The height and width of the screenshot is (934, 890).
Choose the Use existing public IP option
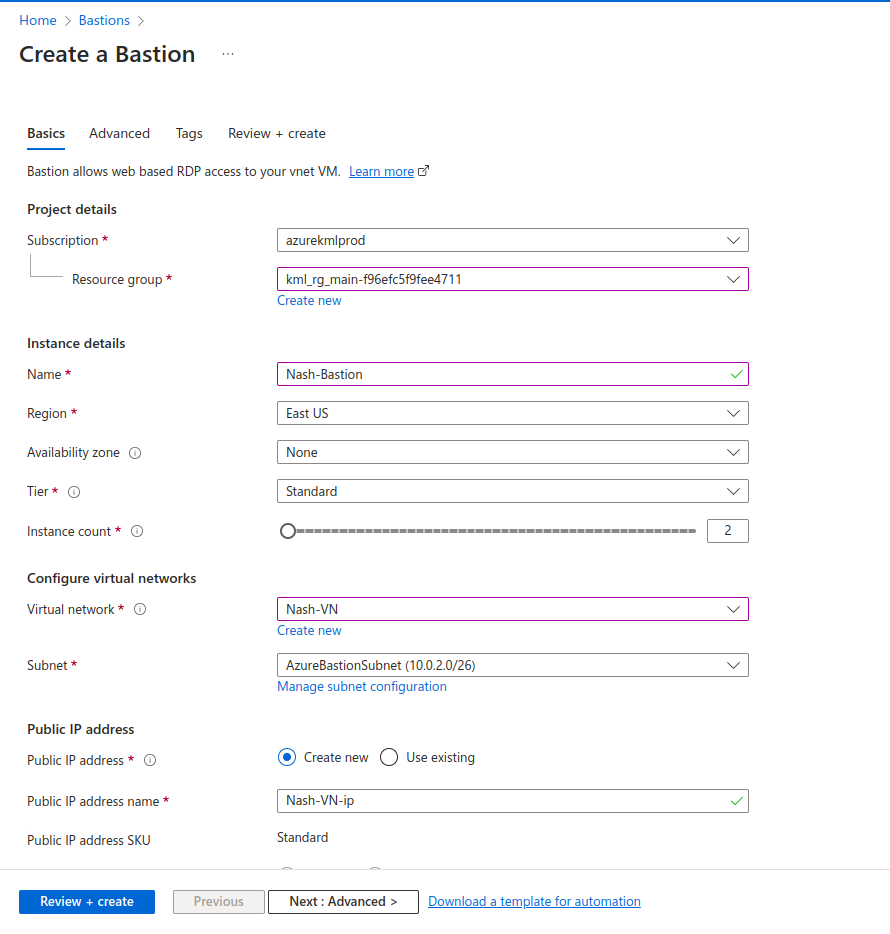click(x=389, y=758)
